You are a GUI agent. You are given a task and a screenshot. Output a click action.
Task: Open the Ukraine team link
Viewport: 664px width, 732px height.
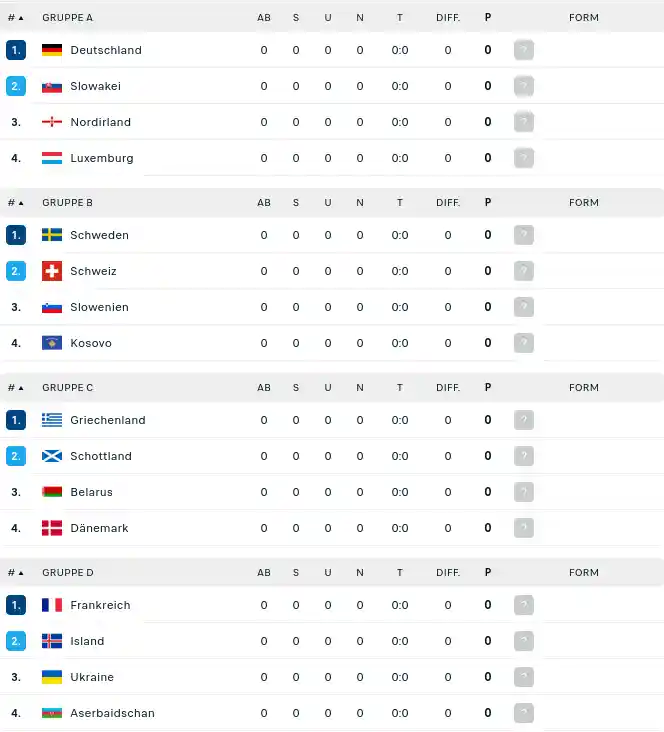click(92, 677)
